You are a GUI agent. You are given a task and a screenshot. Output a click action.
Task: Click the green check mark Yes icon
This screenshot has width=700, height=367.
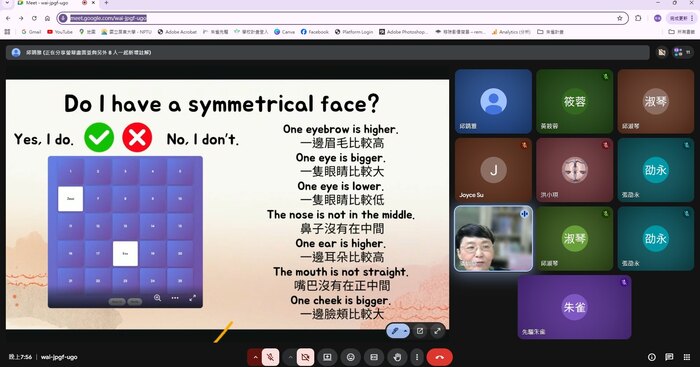99,138
